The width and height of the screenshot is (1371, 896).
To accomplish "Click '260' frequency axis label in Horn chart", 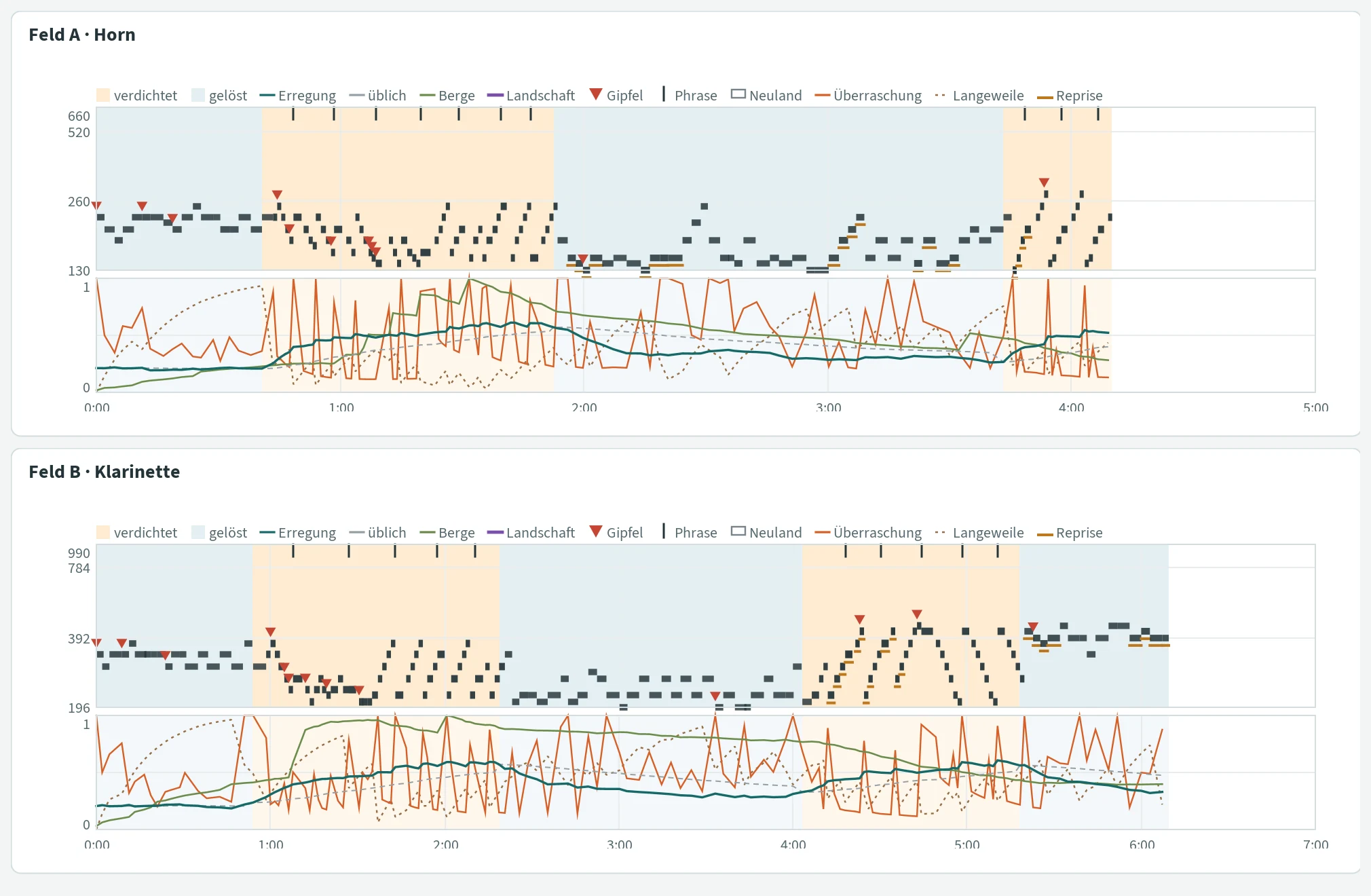I will click(79, 202).
